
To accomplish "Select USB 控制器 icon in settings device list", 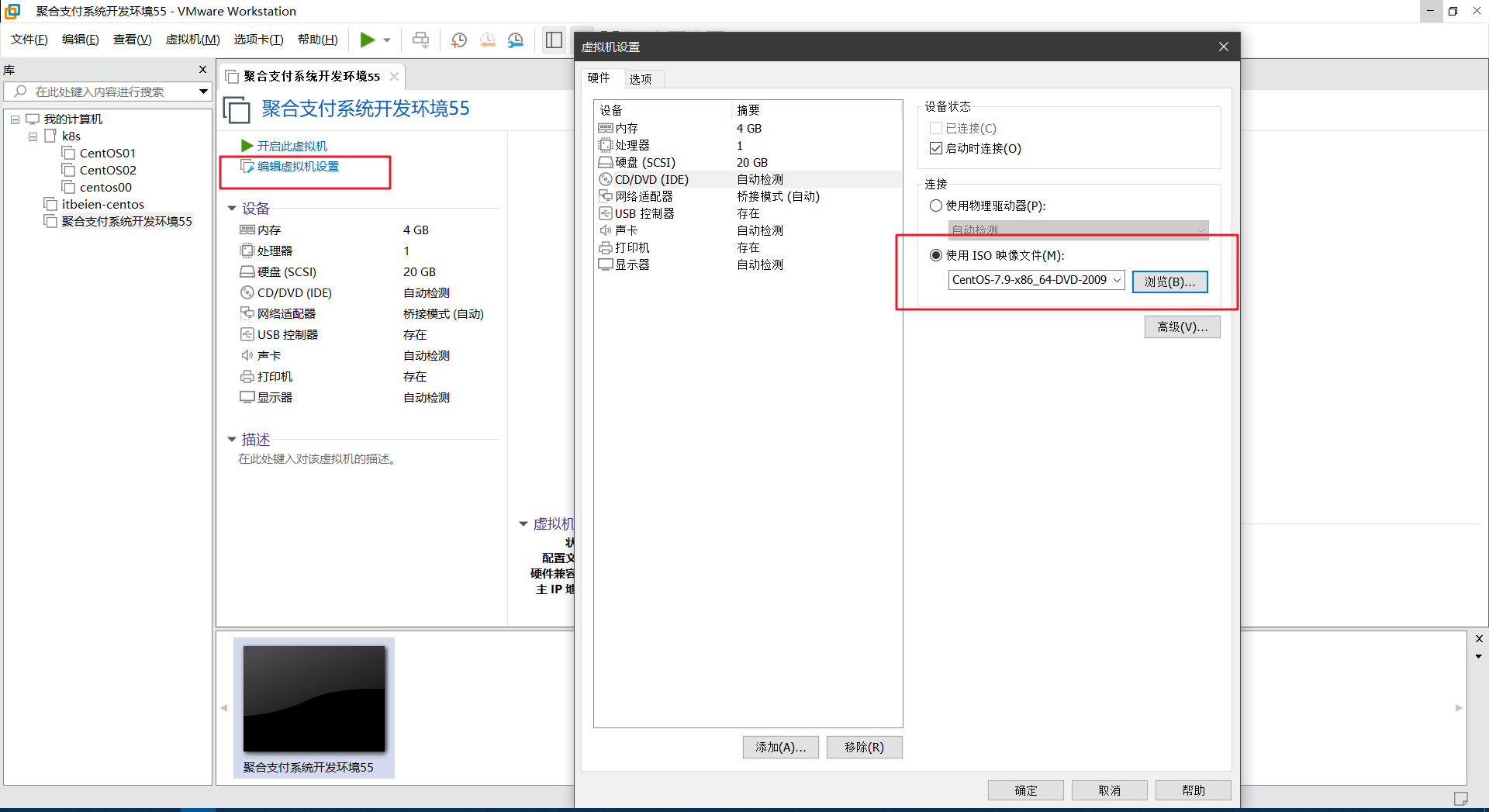I will tap(606, 213).
